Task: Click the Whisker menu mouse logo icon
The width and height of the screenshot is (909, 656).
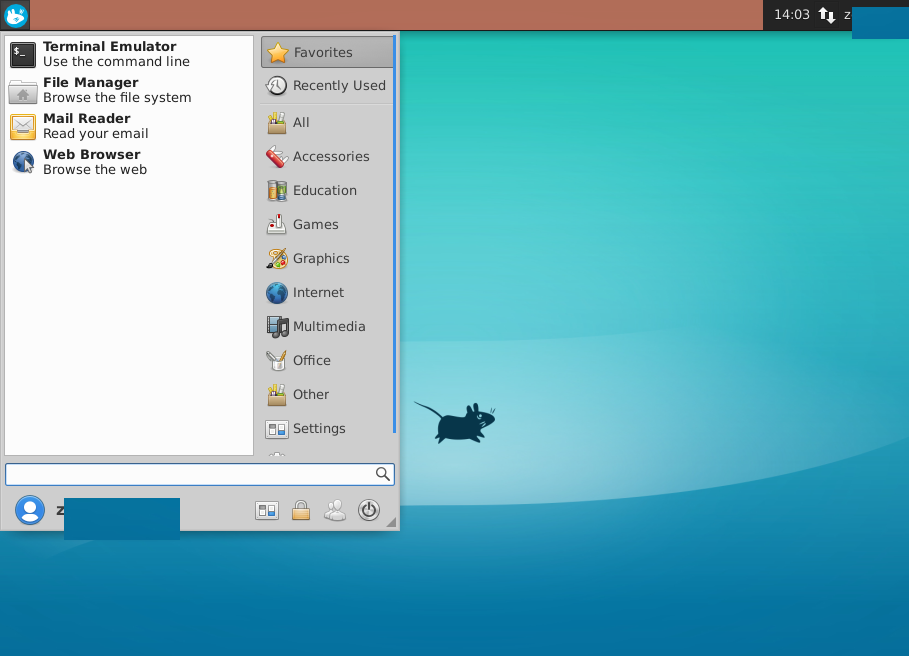Action: 15,15
